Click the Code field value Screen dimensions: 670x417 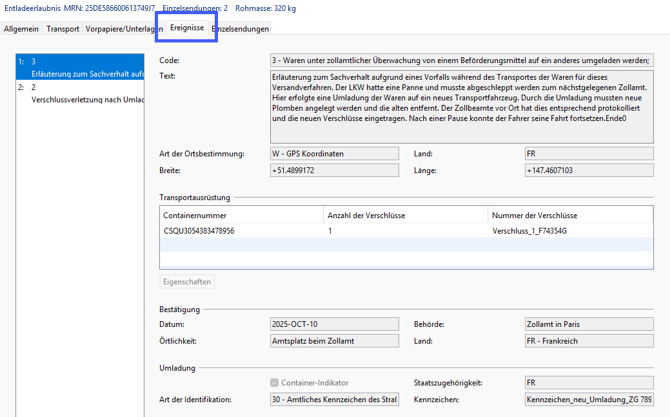coord(460,61)
